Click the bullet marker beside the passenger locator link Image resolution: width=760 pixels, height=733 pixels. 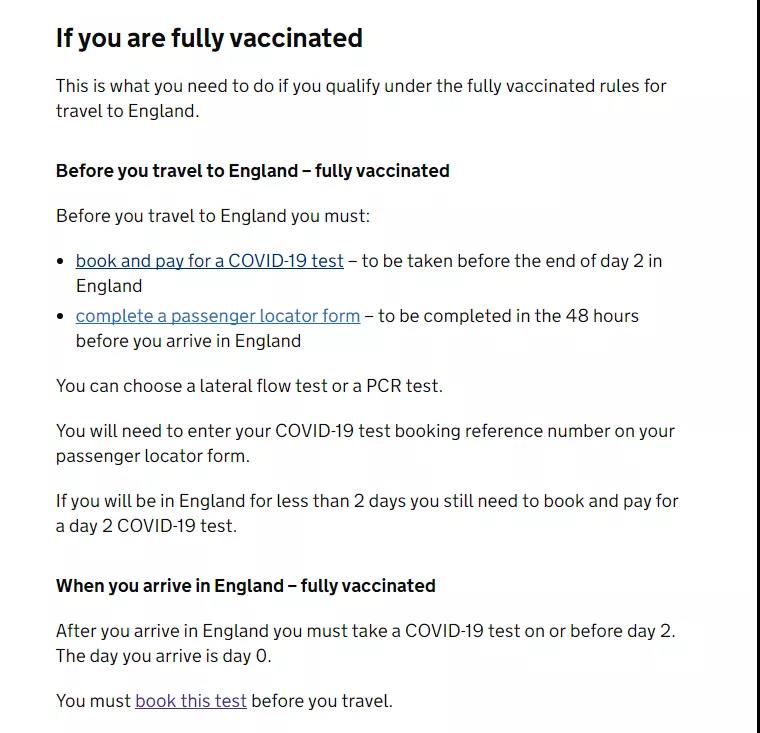point(62,317)
